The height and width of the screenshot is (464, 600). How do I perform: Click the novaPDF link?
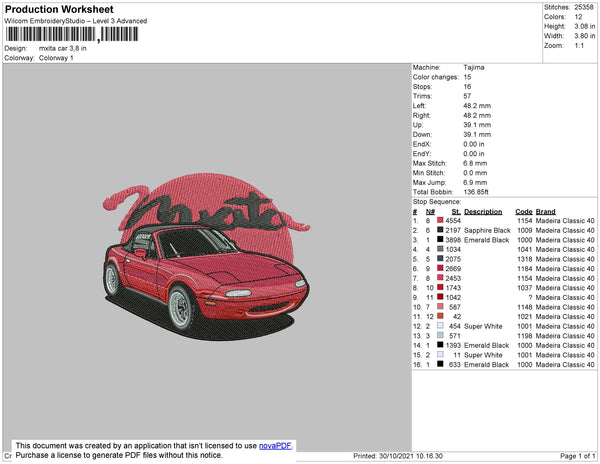[275, 446]
